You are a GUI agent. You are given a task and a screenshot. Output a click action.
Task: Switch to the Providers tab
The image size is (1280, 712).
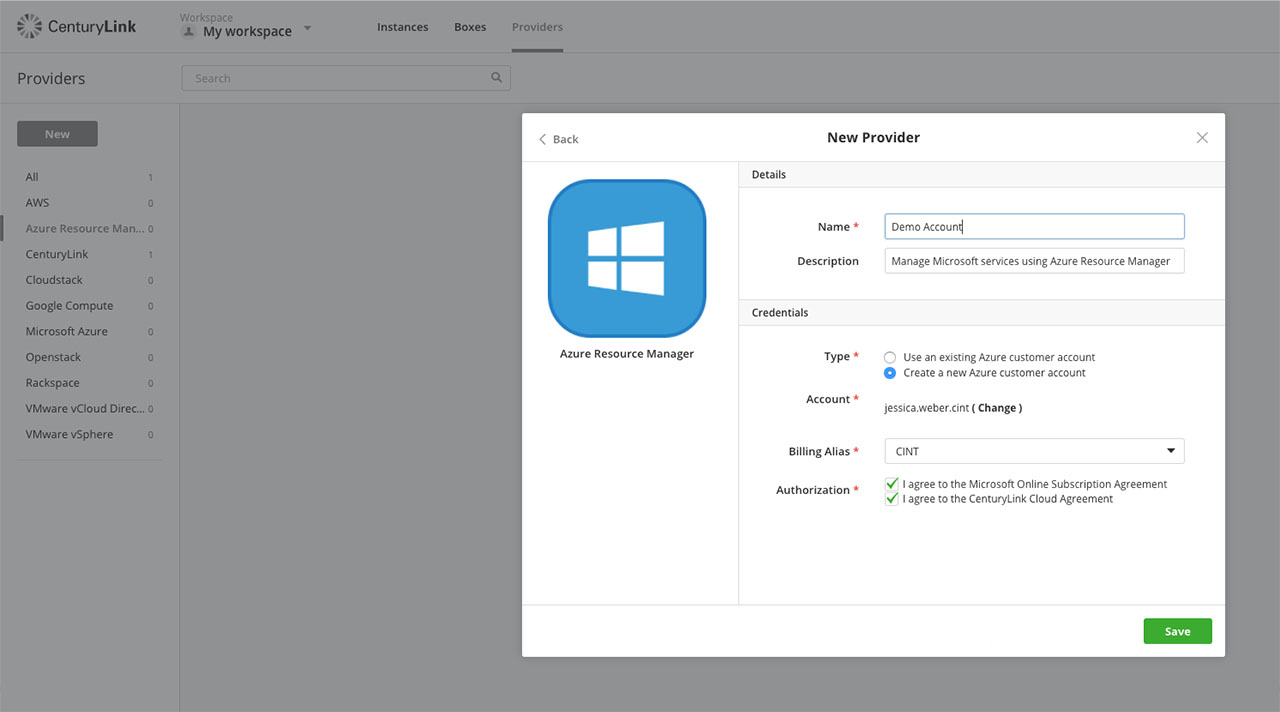[537, 27]
